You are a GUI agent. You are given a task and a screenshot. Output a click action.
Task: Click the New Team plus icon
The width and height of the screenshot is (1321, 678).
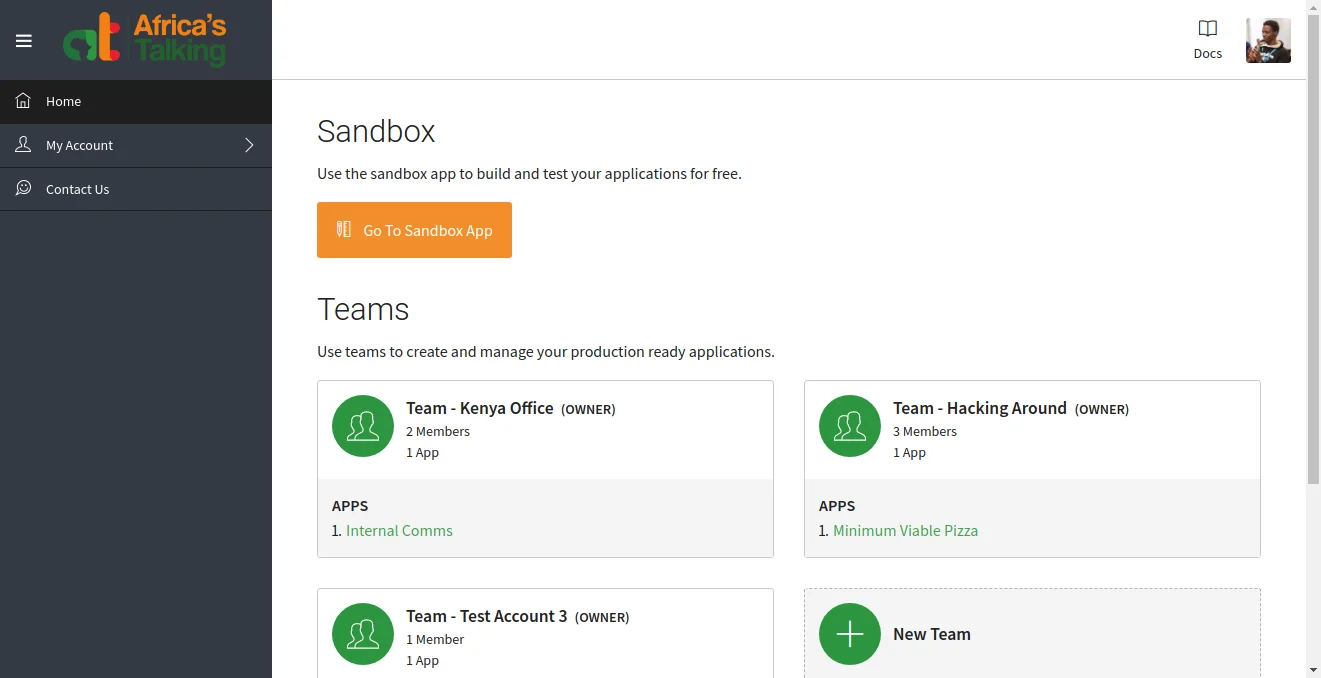click(850, 634)
